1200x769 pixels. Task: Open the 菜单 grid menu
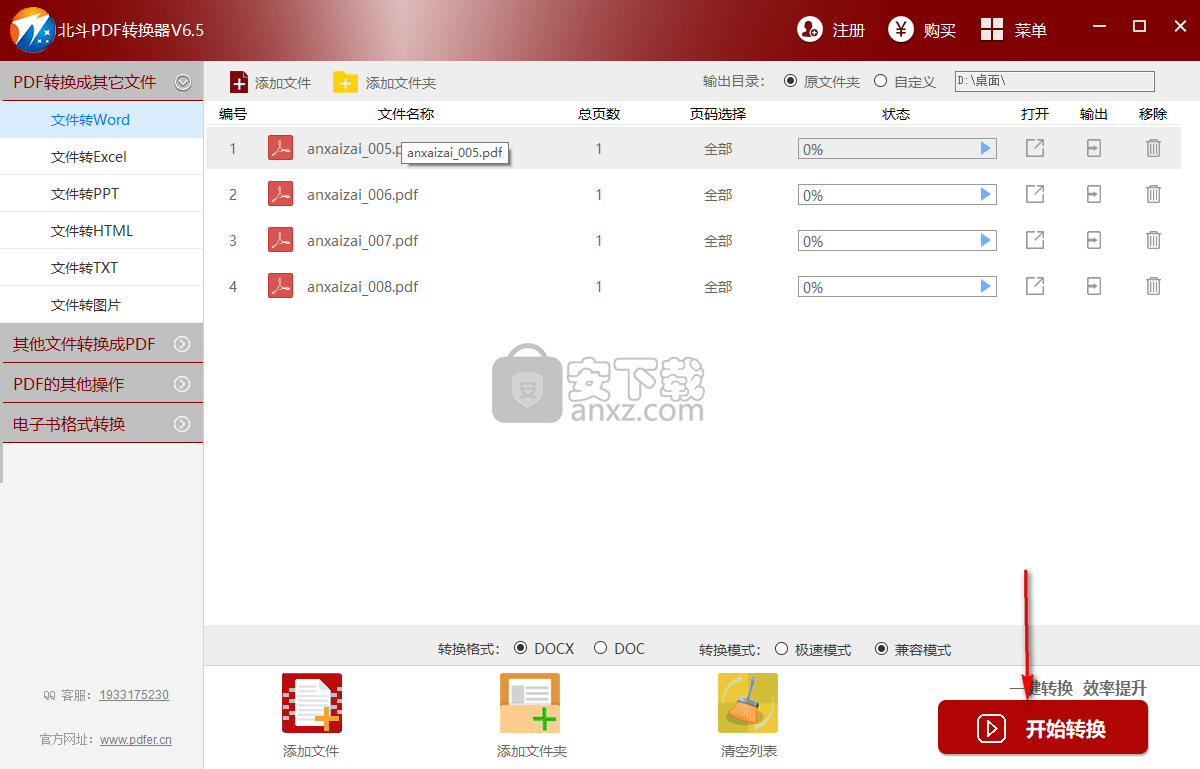[x=1013, y=30]
